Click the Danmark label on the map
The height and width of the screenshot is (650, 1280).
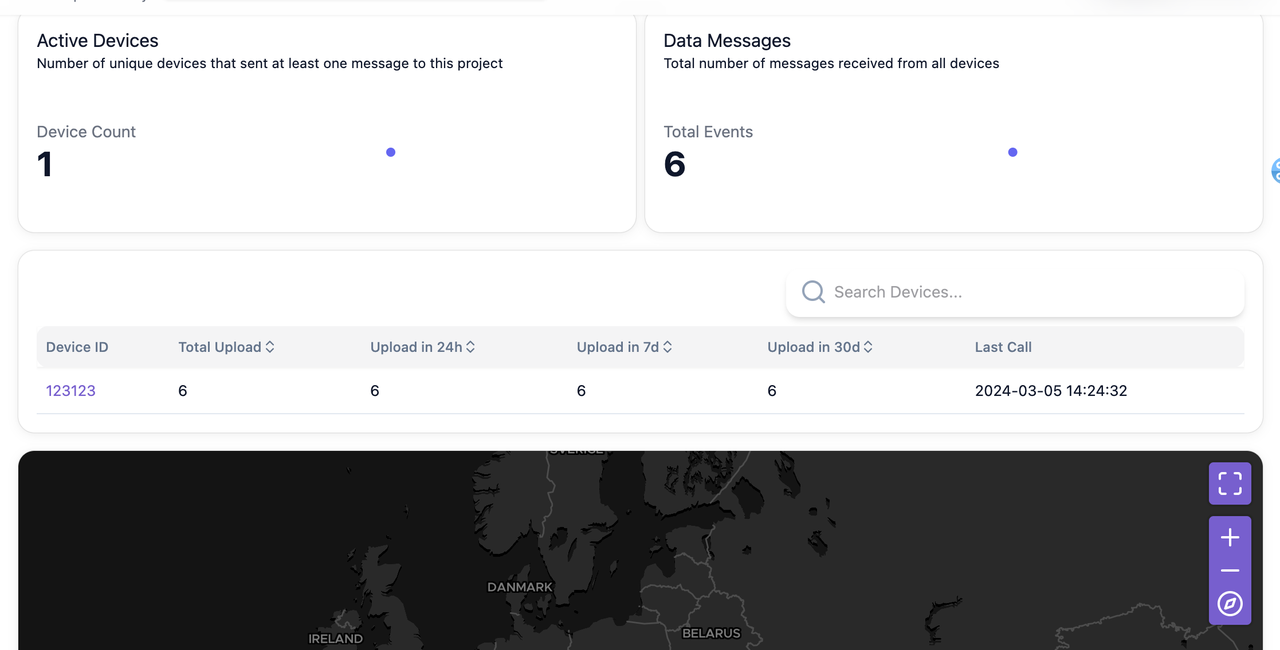click(x=520, y=587)
